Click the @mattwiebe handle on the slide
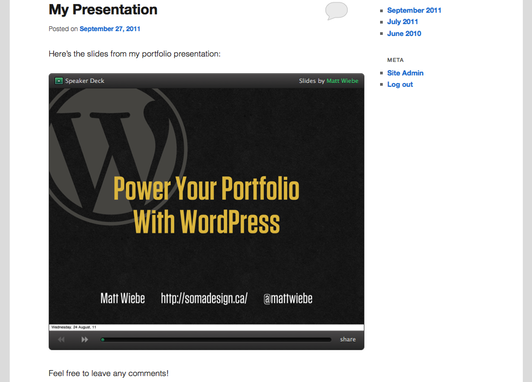This screenshot has width=532, height=382. pos(288,298)
